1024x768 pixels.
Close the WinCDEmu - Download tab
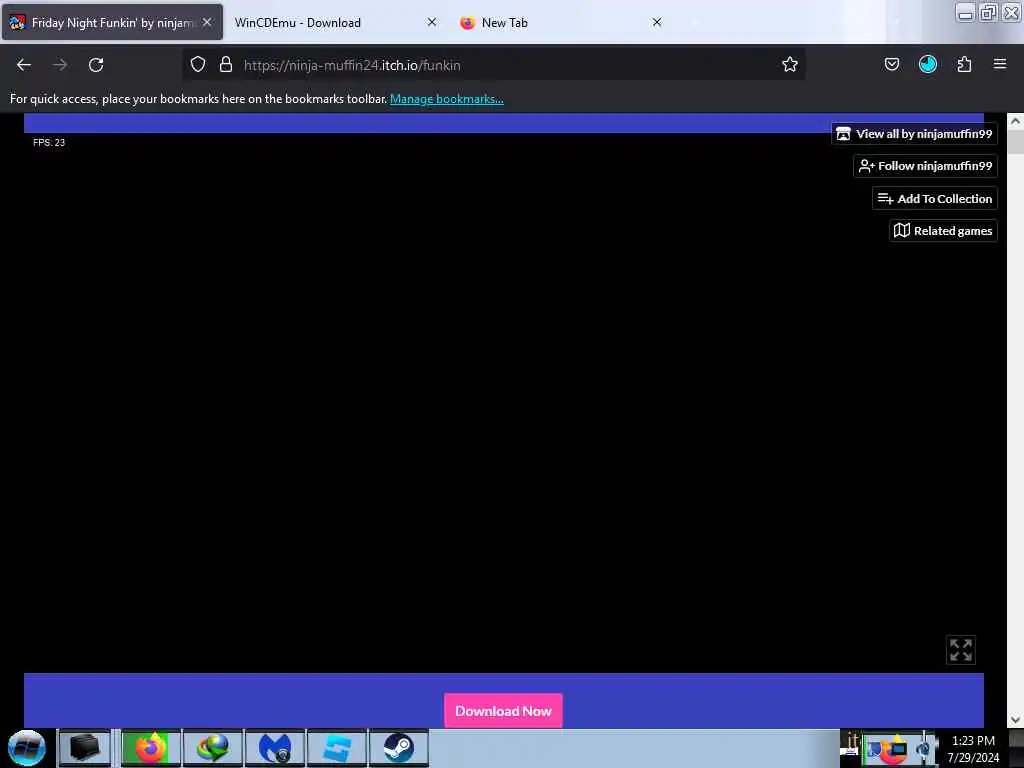click(x=432, y=22)
